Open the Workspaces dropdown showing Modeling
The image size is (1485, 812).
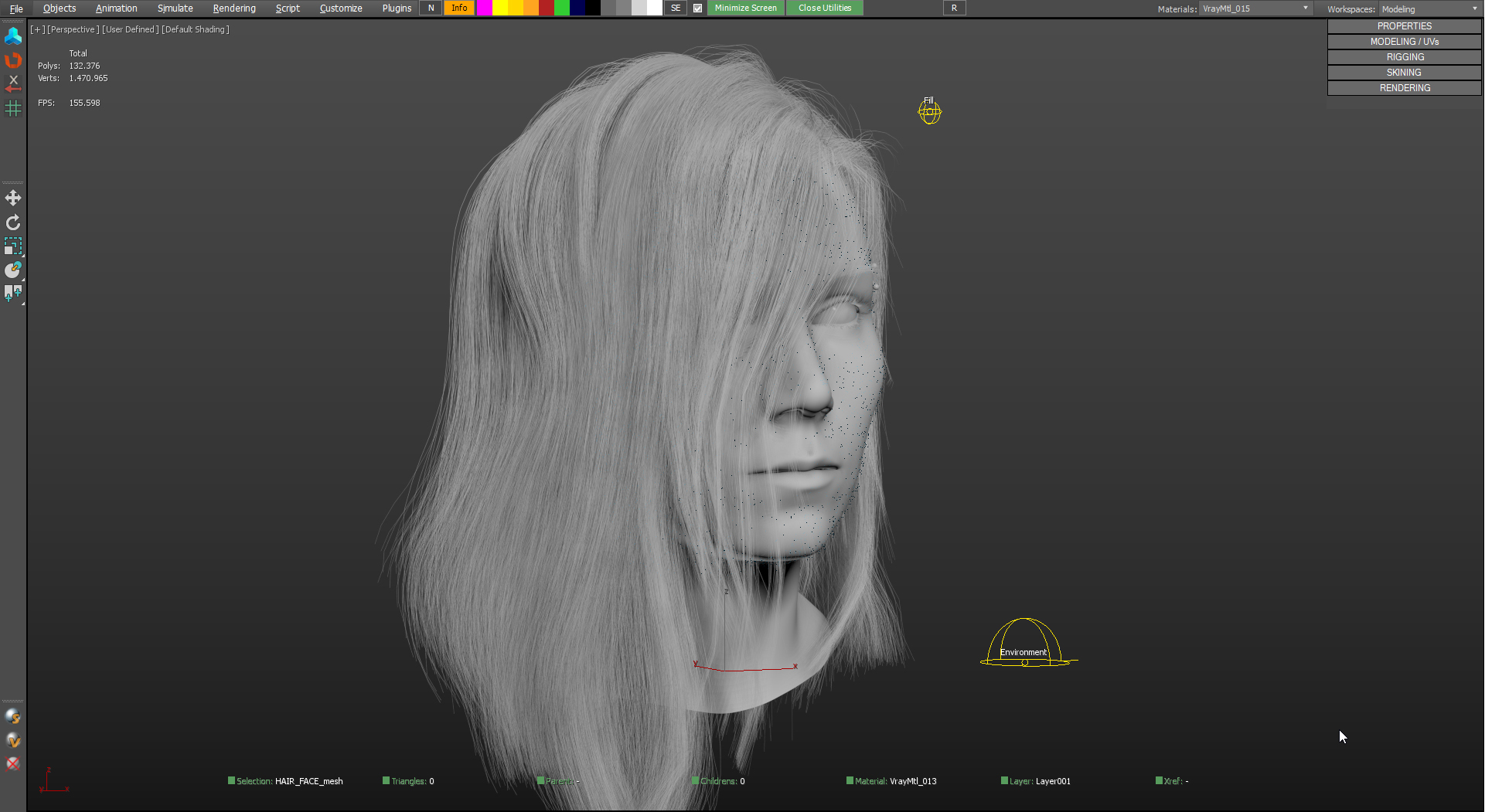[1429, 9]
